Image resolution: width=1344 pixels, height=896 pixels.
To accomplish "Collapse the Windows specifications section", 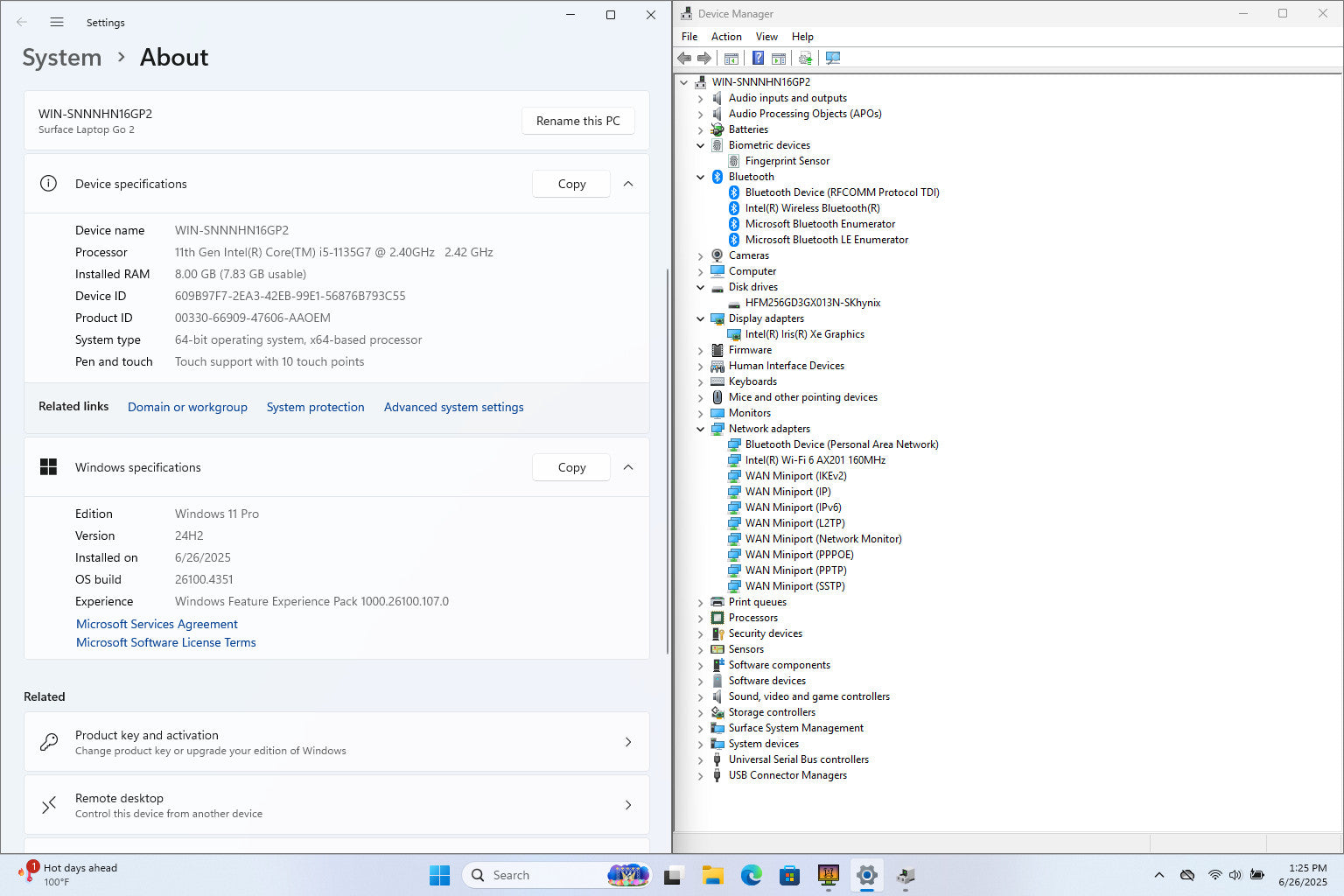I will tap(628, 467).
